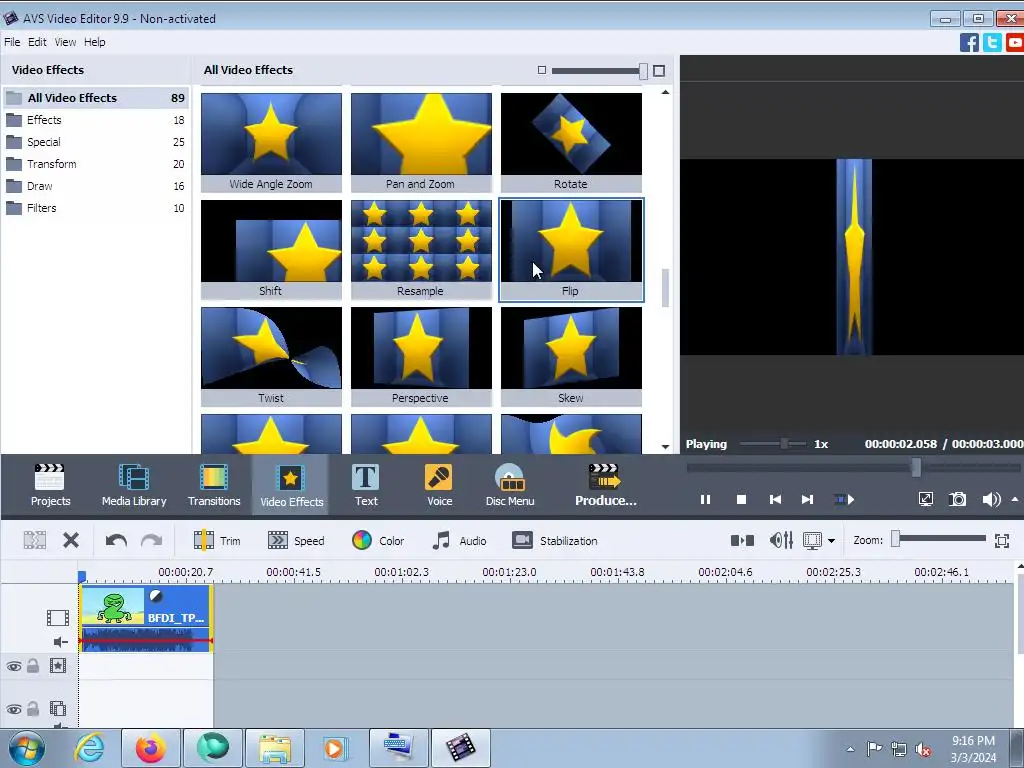Choose the Skew effect

click(571, 357)
